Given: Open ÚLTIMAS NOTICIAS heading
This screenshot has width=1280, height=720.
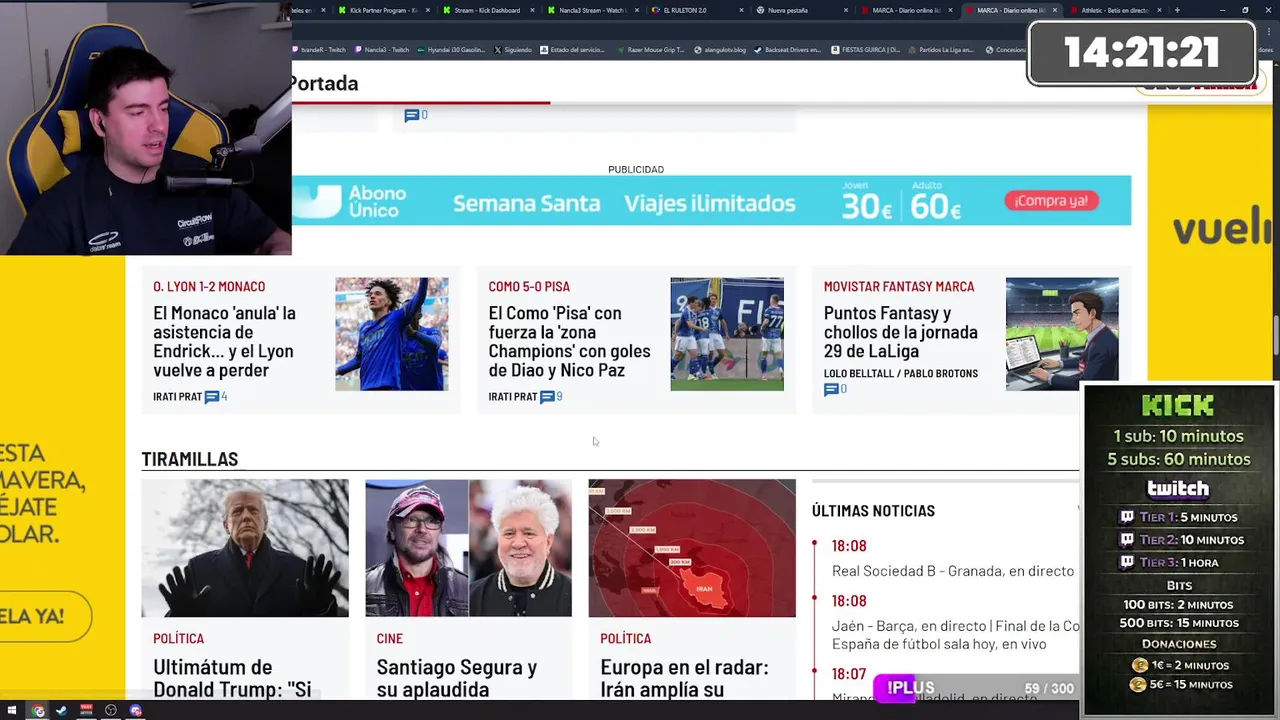Looking at the screenshot, I should click(x=873, y=511).
